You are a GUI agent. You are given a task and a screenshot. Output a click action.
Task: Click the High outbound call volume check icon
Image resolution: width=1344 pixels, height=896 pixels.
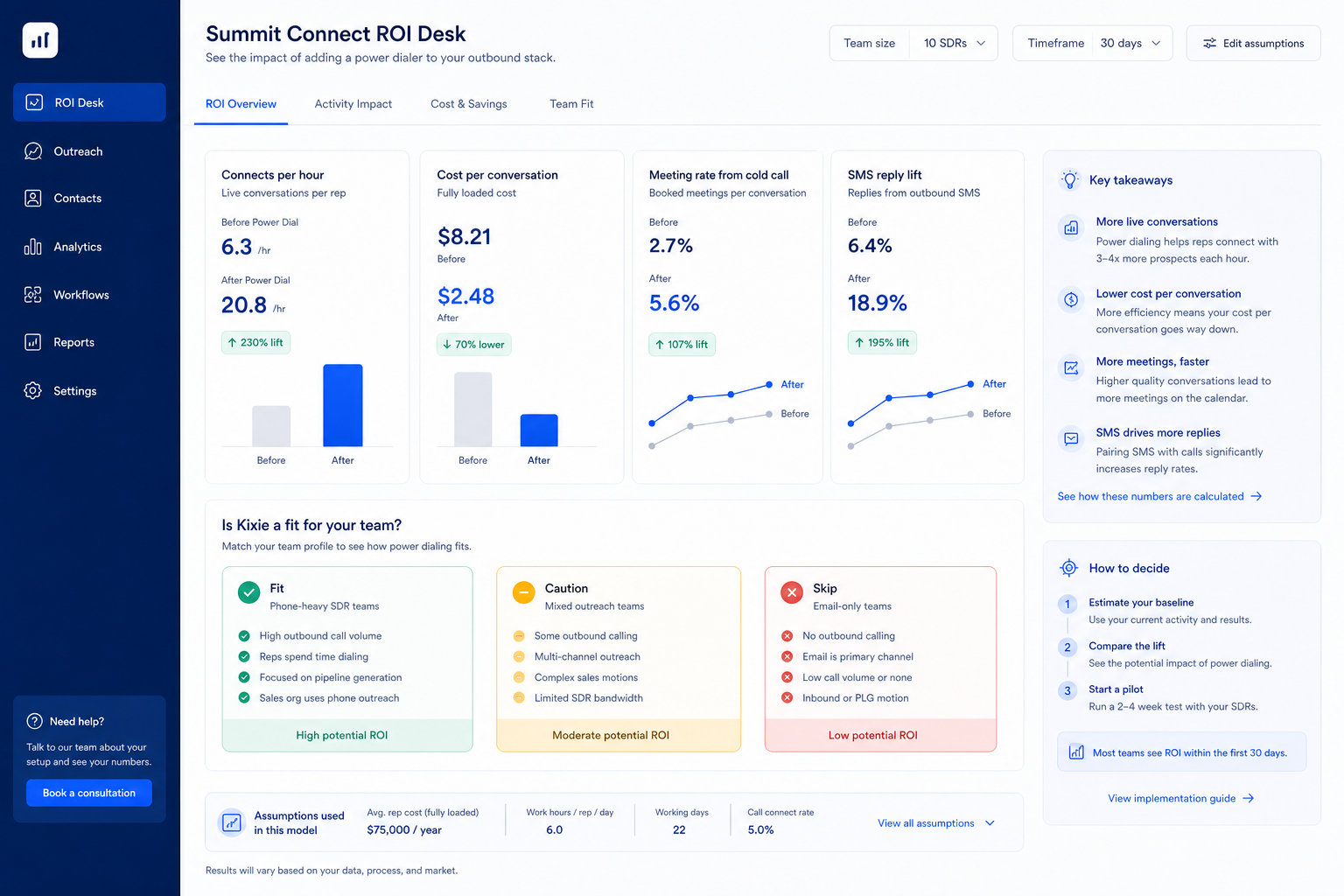point(244,636)
